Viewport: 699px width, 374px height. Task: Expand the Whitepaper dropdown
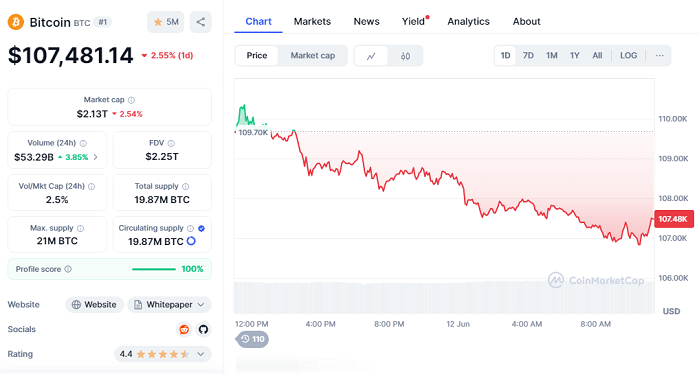[169, 305]
